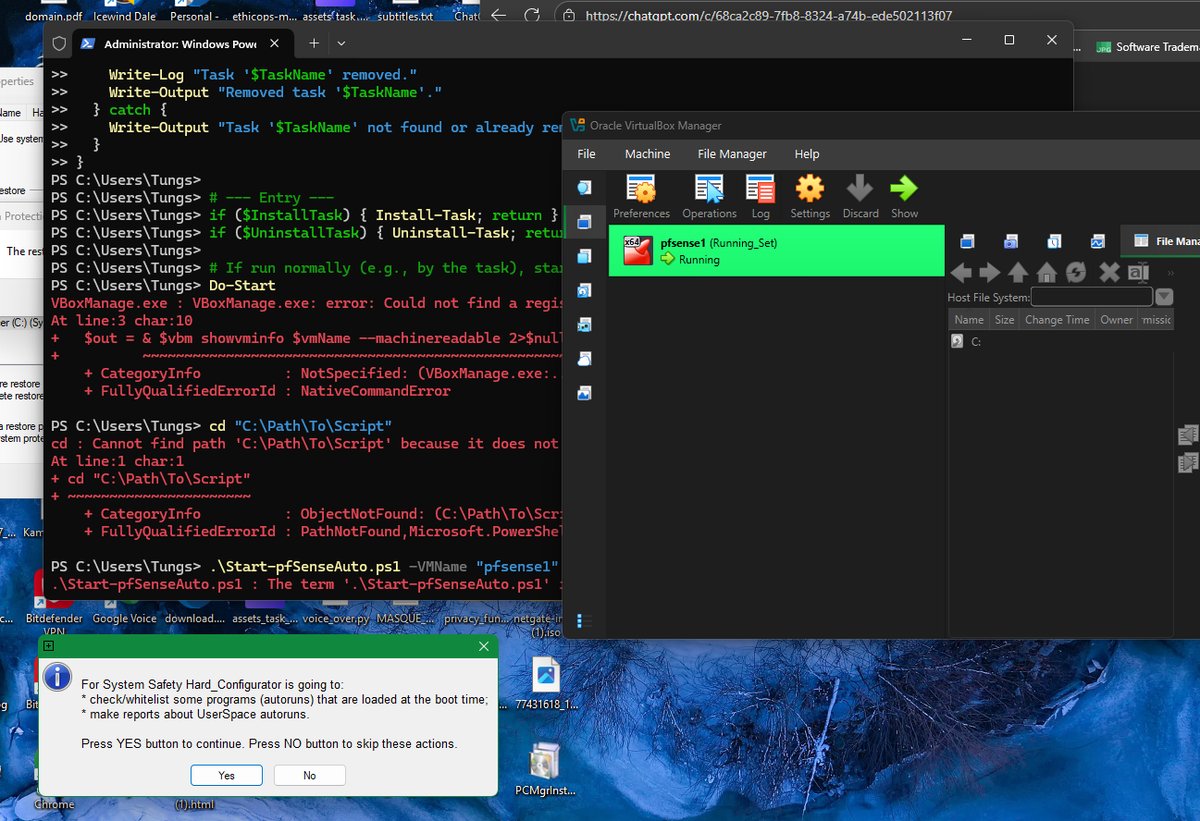Click the Welcome bubble icon in VirtualBox sidebar
The width and height of the screenshot is (1200, 821).
tap(584, 187)
